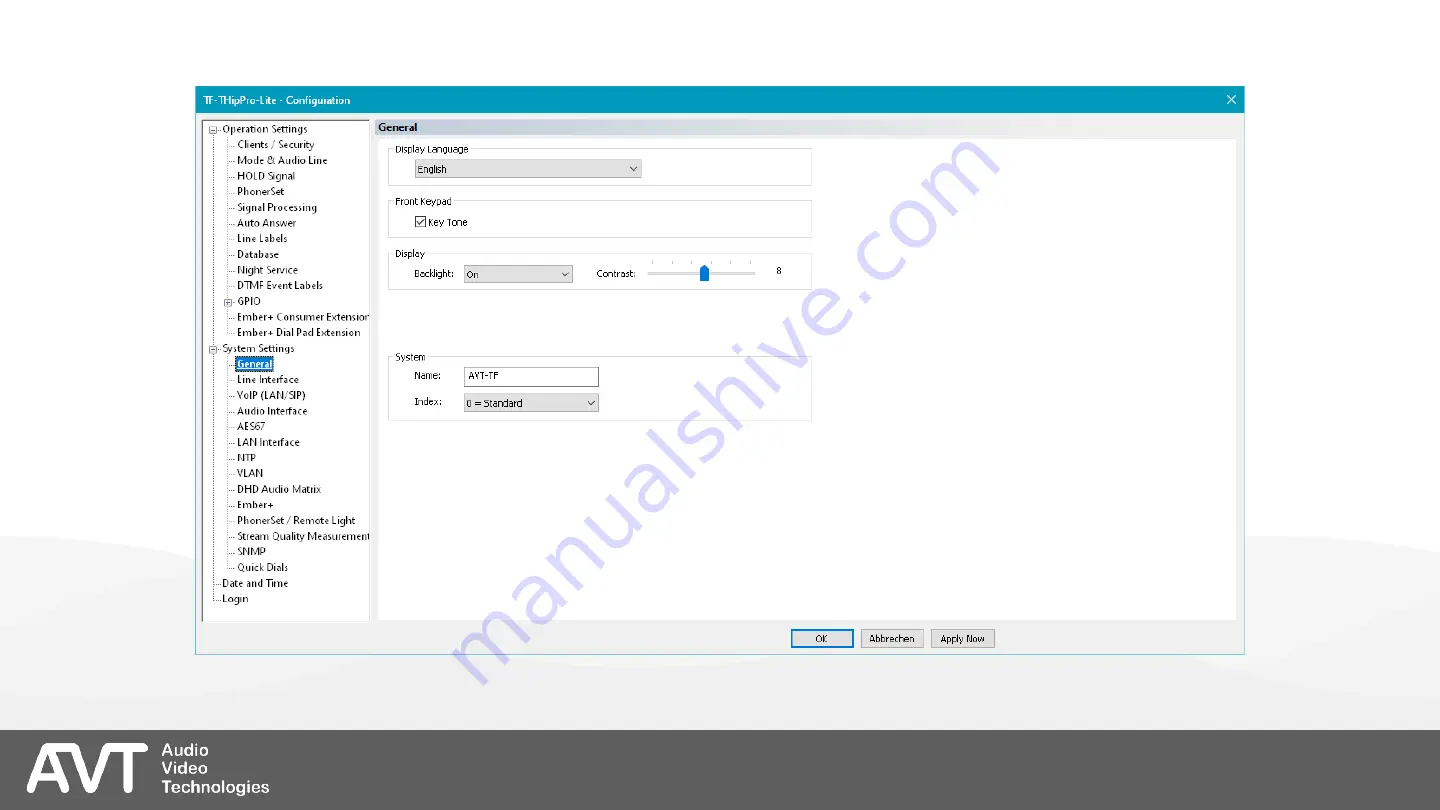The width and height of the screenshot is (1440, 810).
Task: Open LAN Interface settings
Action: click(268, 442)
